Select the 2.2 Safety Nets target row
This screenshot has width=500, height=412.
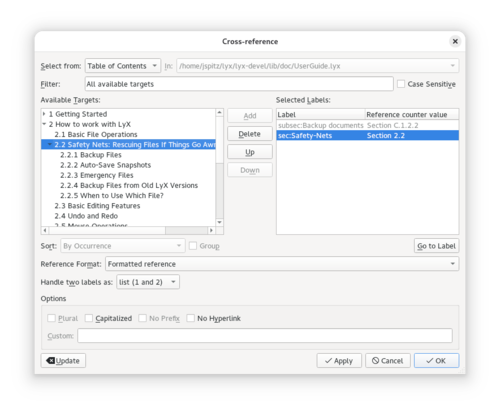(128, 144)
